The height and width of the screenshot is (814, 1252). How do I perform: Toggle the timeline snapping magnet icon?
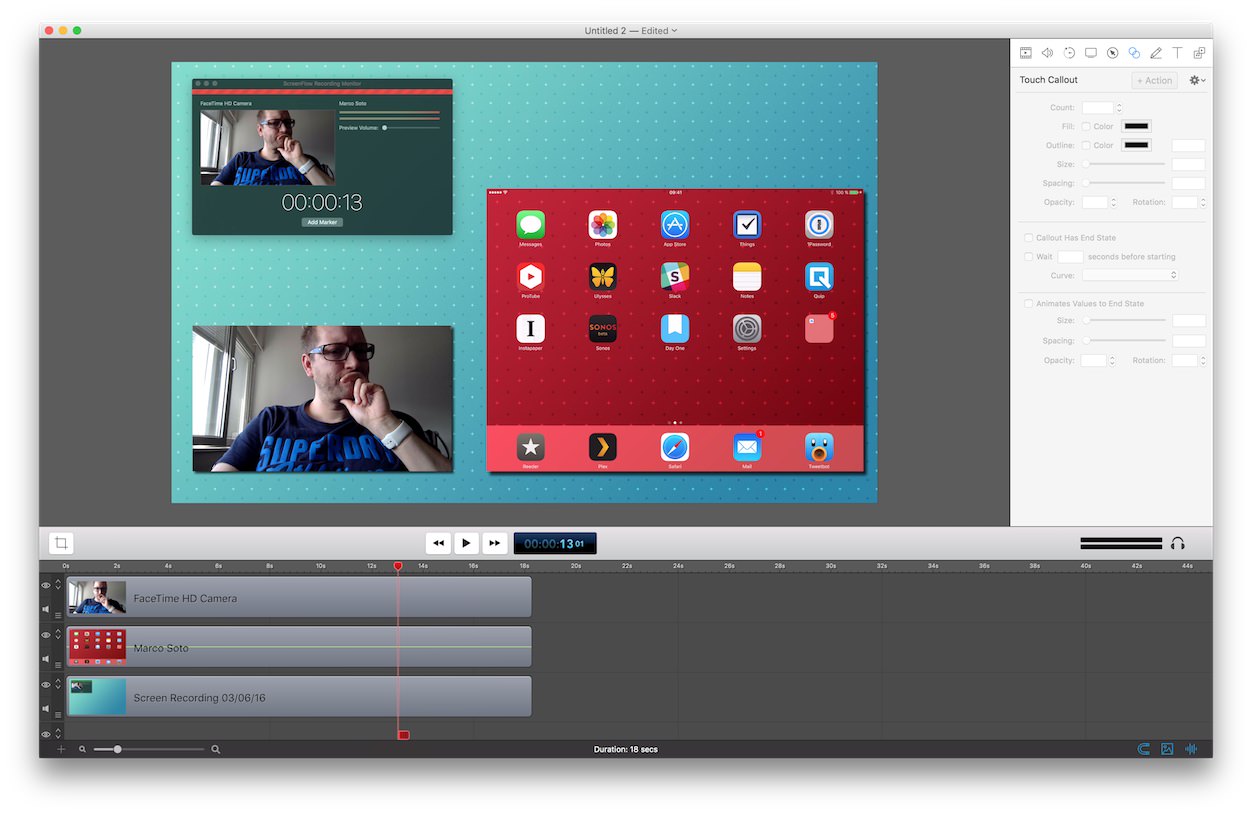coord(1144,749)
